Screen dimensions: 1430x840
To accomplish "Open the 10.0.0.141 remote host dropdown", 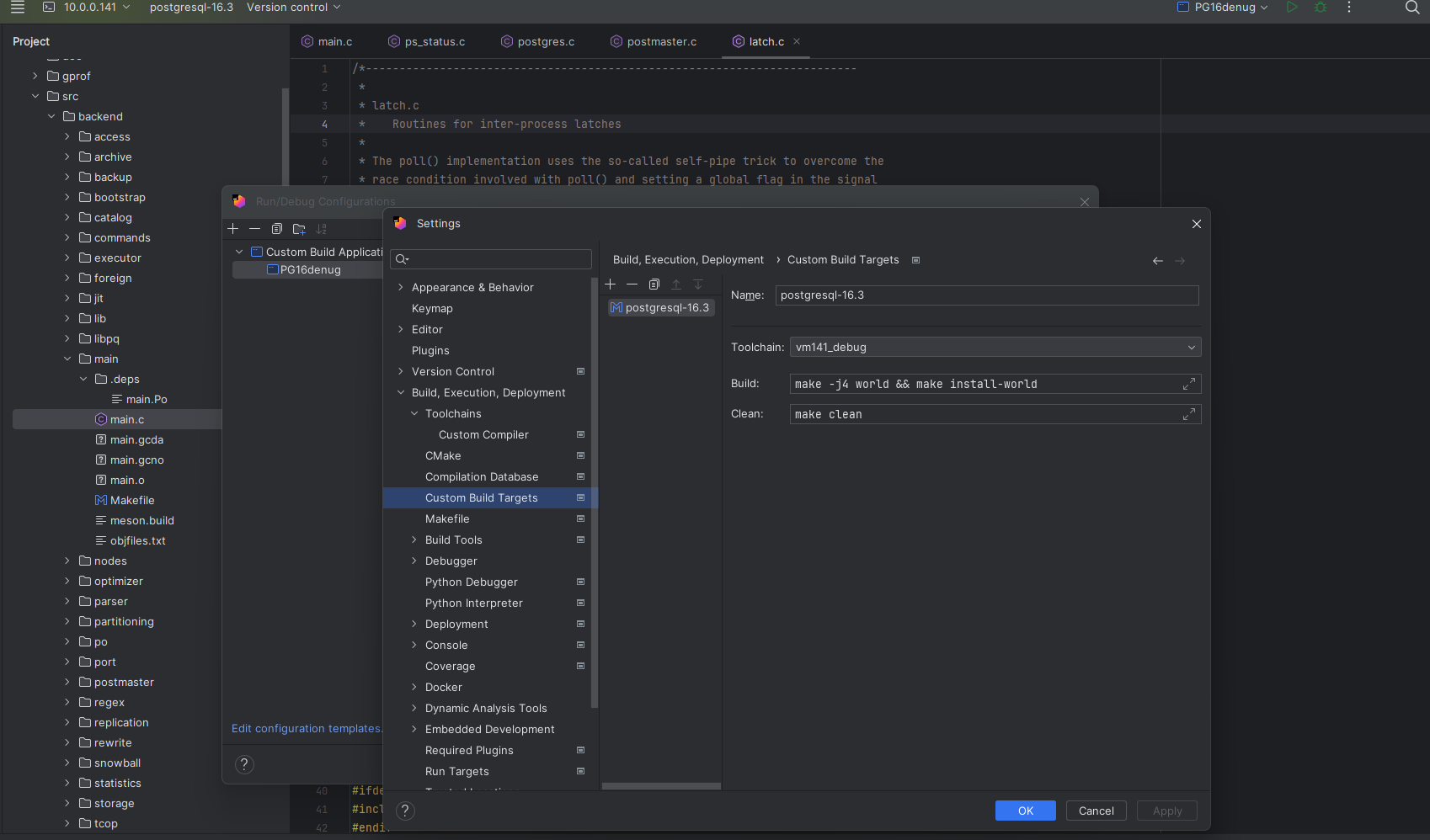I will [88, 7].
